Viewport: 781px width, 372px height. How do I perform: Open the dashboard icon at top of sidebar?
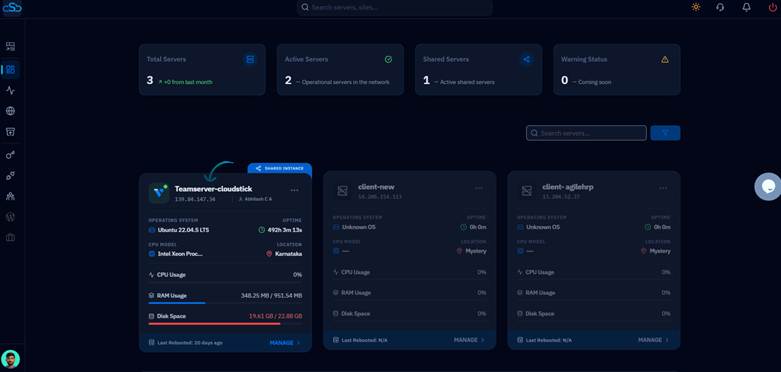(x=10, y=47)
